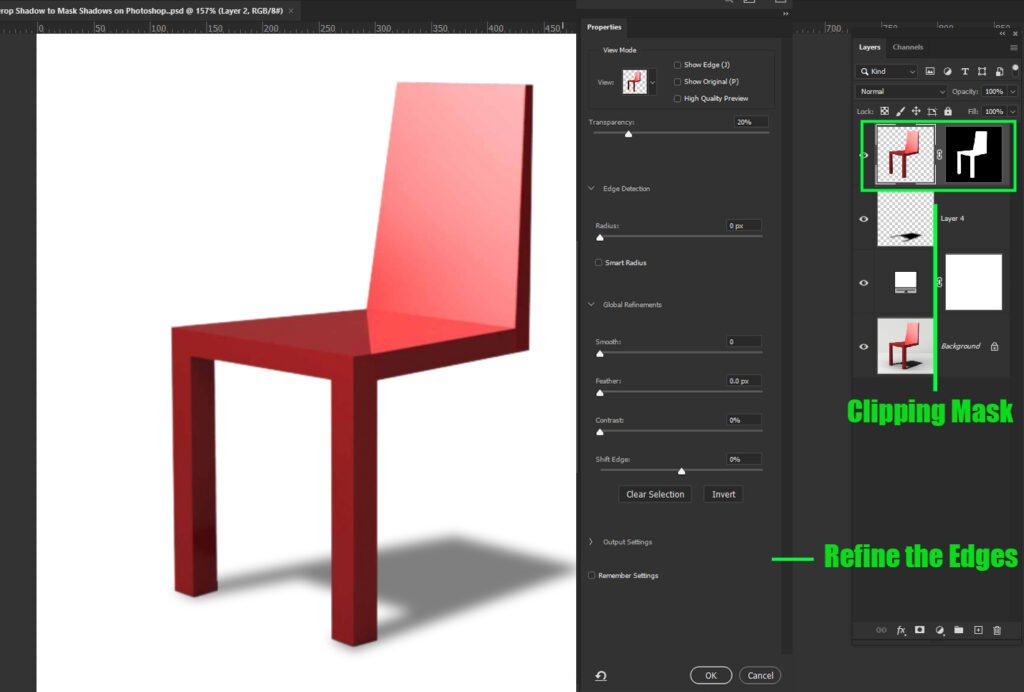Click the Invert button

click(x=723, y=493)
